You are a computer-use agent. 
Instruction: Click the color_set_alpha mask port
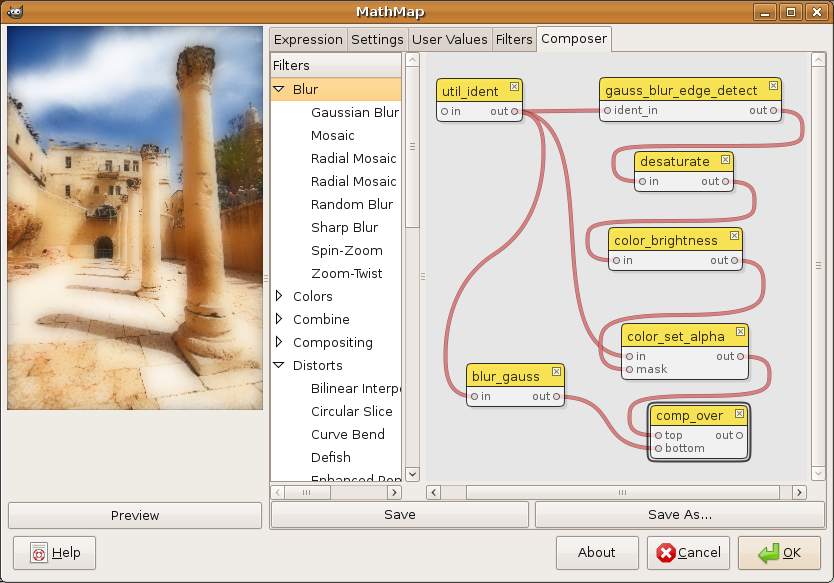coord(630,370)
